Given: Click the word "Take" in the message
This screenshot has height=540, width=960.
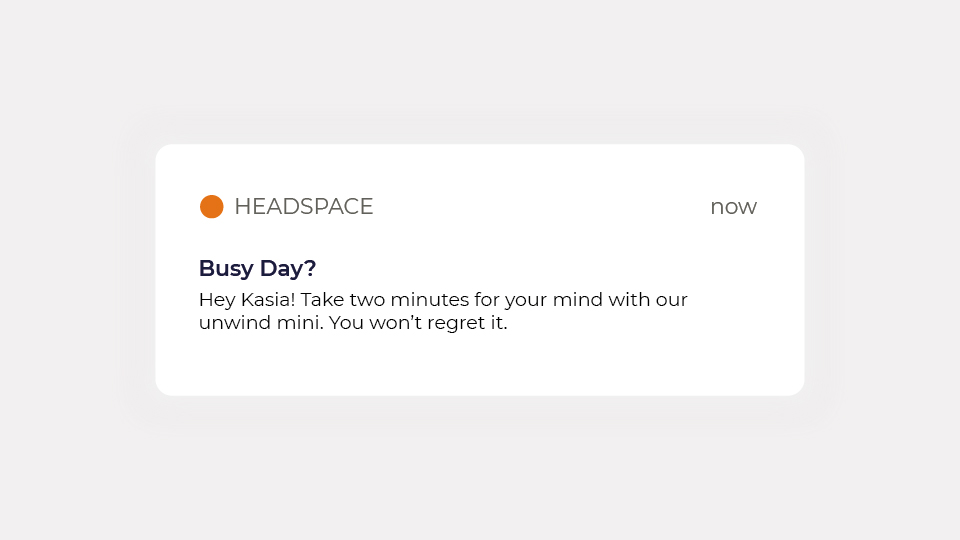Looking at the screenshot, I should [x=322, y=300].
